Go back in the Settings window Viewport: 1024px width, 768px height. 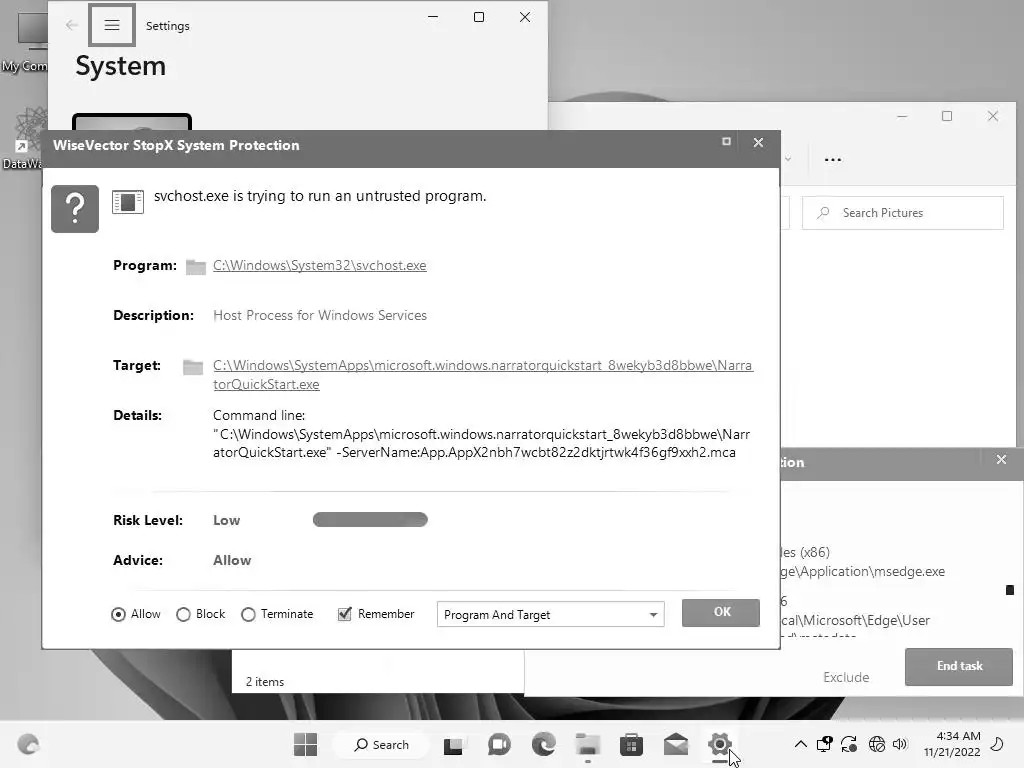pos(71,25)
